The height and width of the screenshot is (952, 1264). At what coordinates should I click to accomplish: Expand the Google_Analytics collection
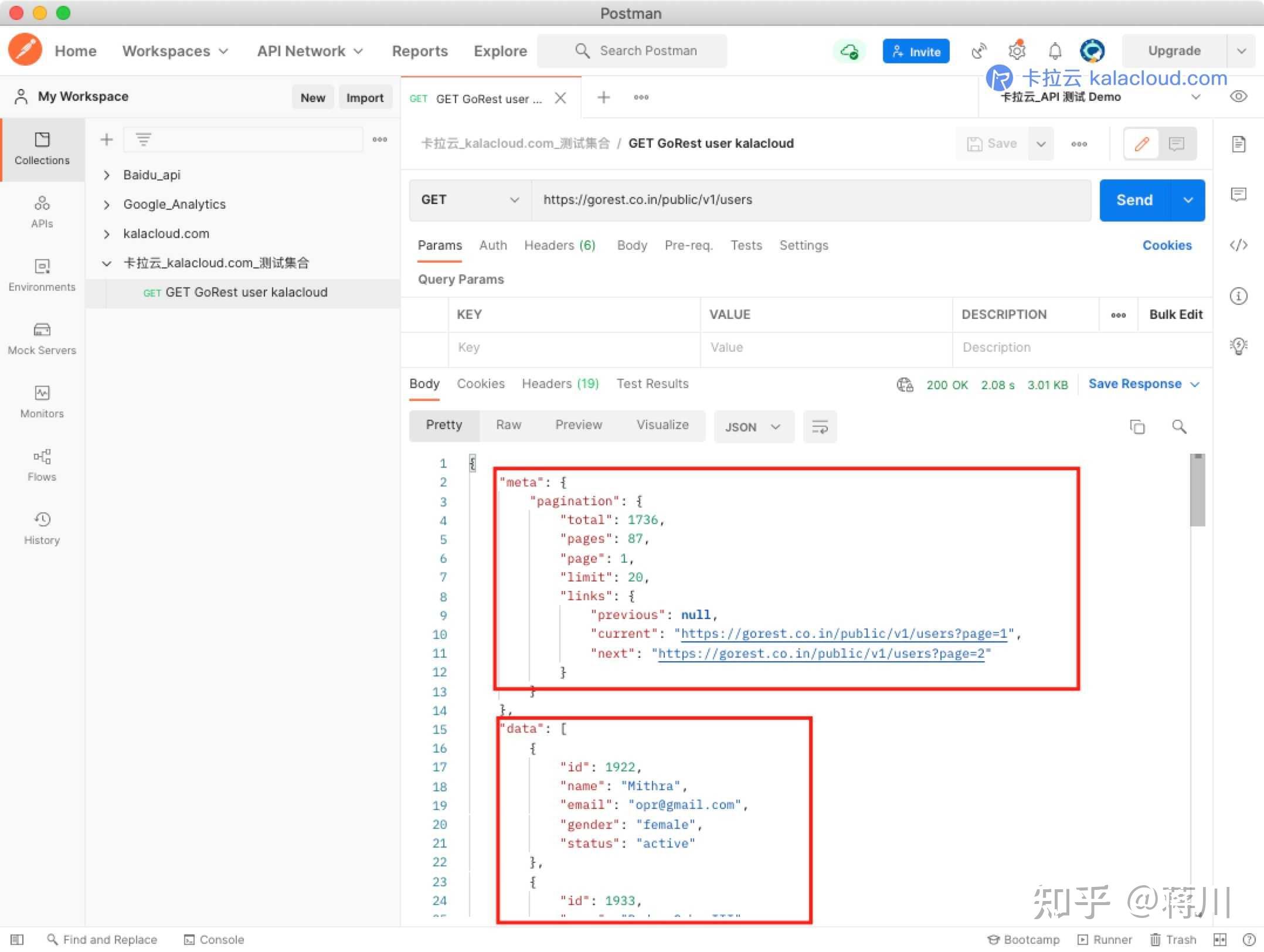click(107, 204)
